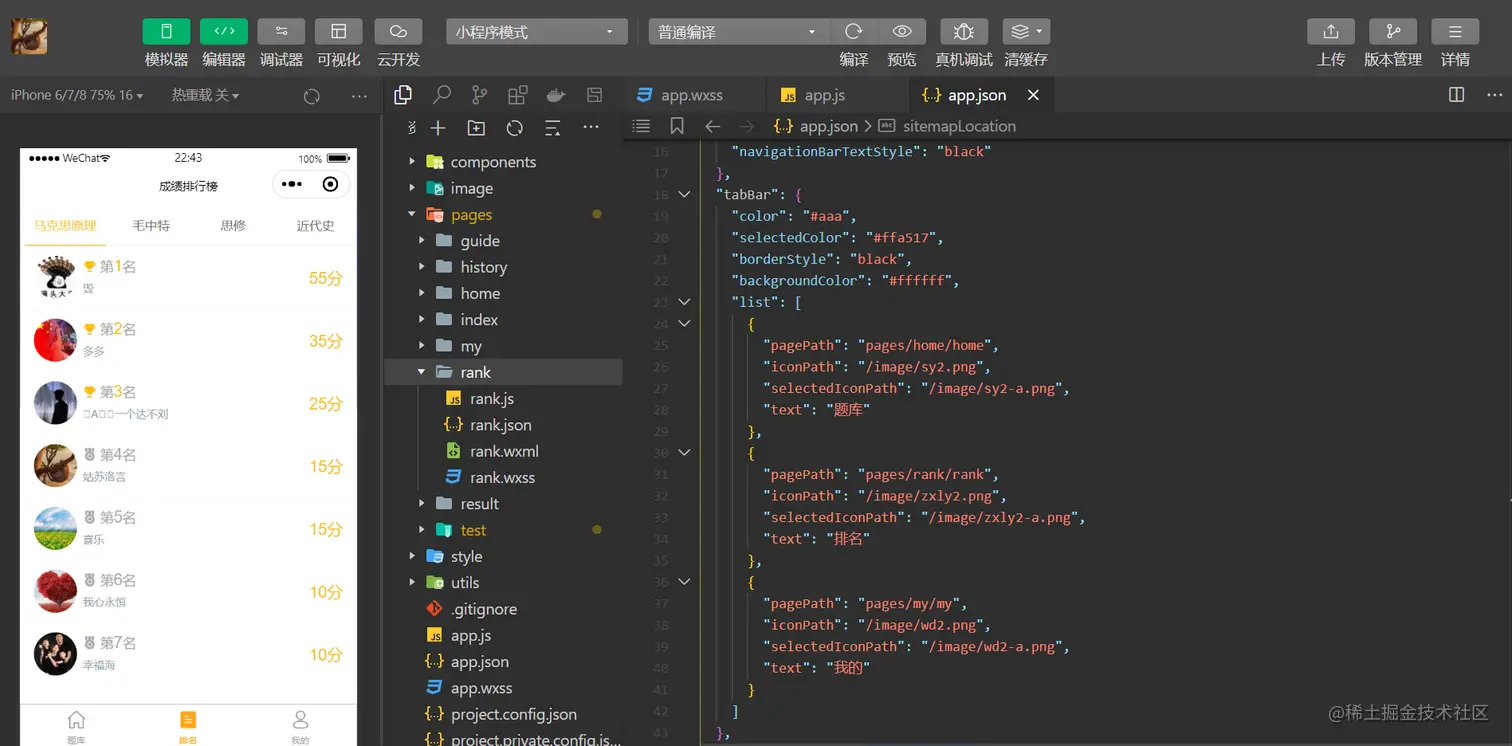1512x746 pixels.
Task: Tap the mini program capsule close circle
Action: (x=331, y=185)
